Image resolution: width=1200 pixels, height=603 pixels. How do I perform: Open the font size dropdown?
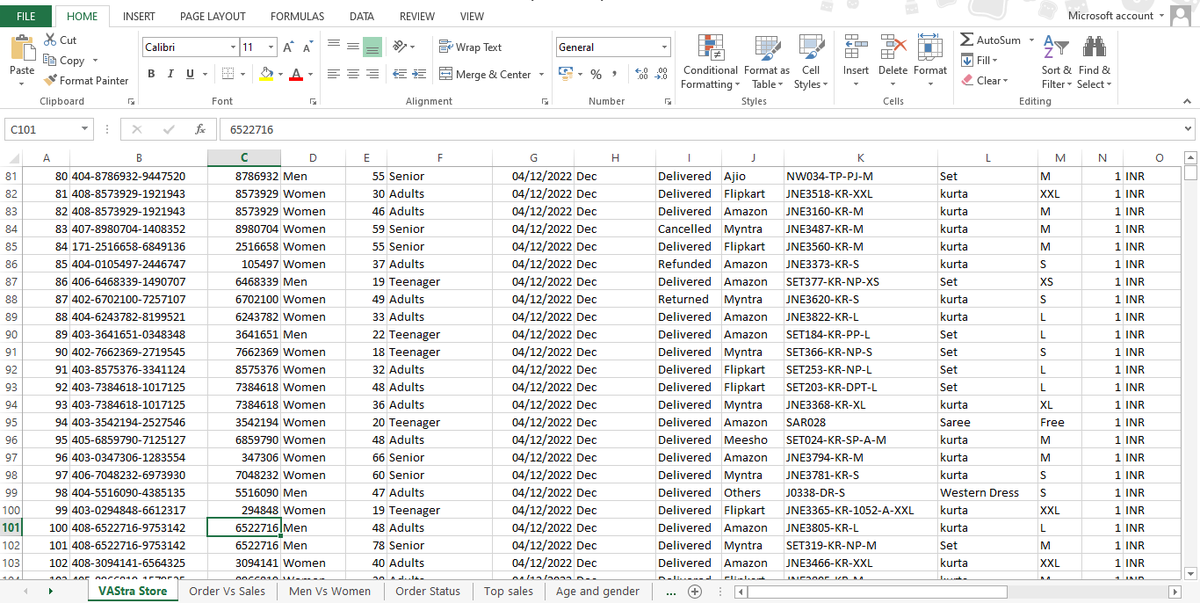(269, 46)
